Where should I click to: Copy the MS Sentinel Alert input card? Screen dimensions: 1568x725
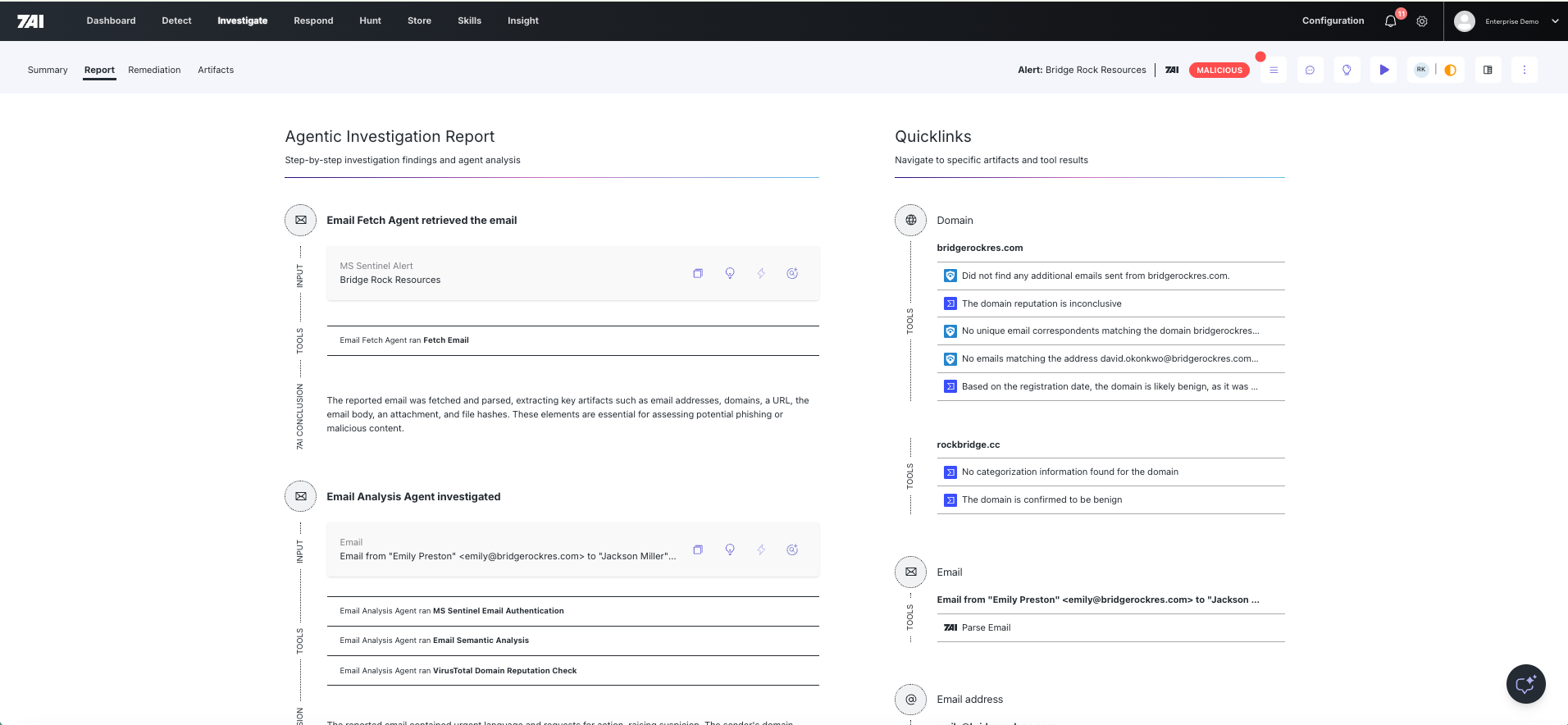coord(698,273)
